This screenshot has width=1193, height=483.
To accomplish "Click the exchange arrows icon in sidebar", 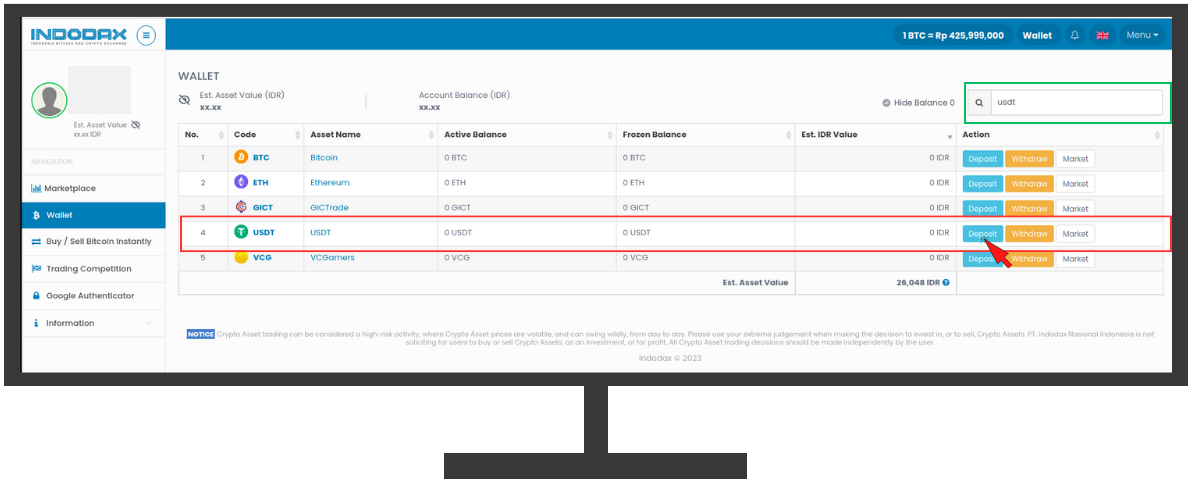I will 36,241.
